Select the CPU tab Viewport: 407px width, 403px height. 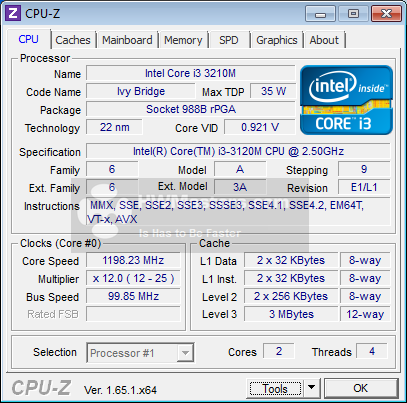(x=29, y=39)
